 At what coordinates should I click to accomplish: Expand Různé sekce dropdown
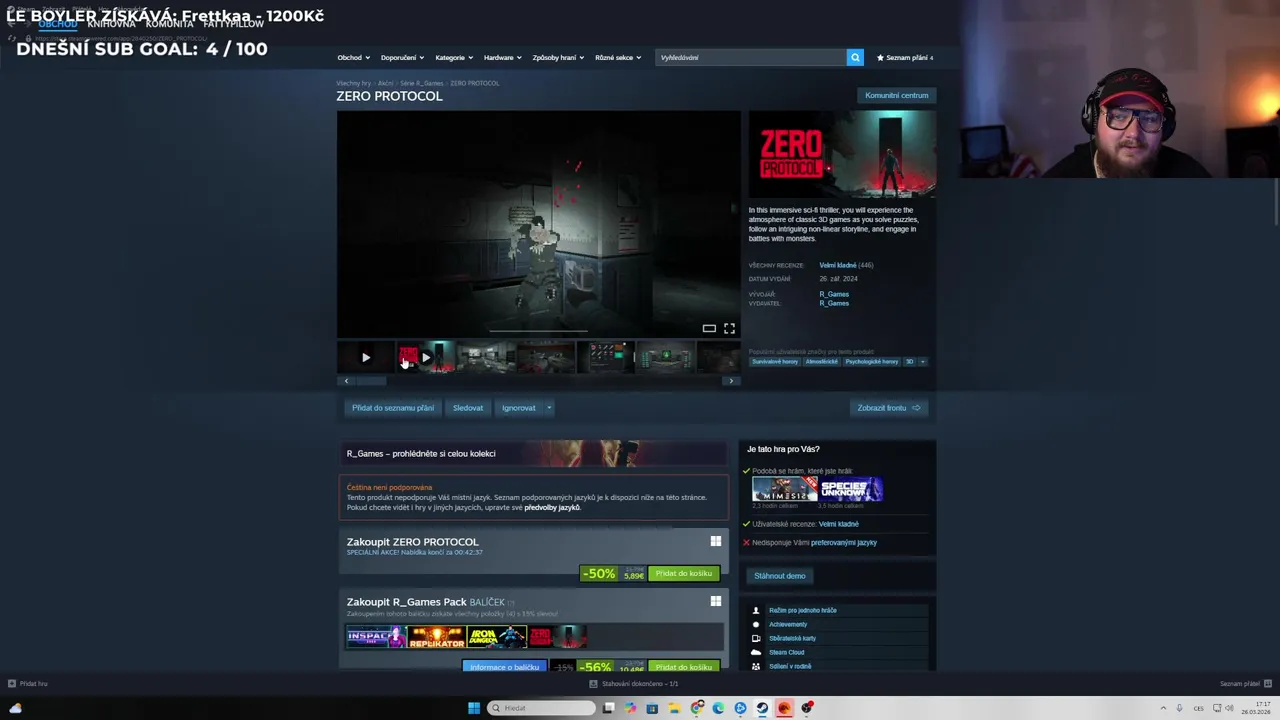(x=618, y=57)
